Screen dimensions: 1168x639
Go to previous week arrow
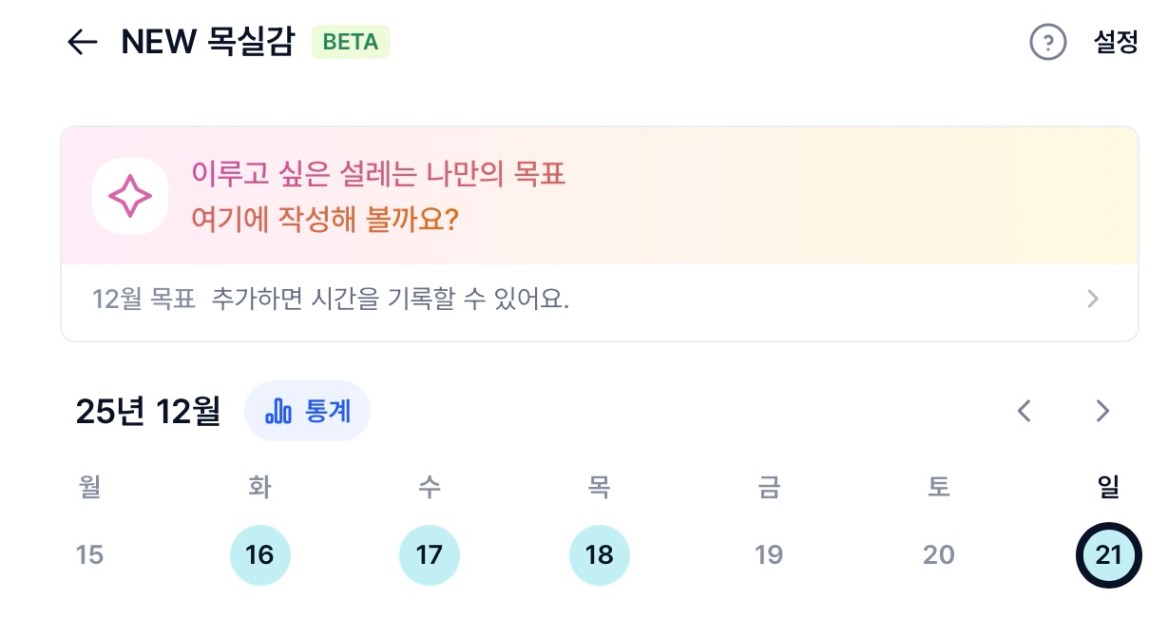1024,411
